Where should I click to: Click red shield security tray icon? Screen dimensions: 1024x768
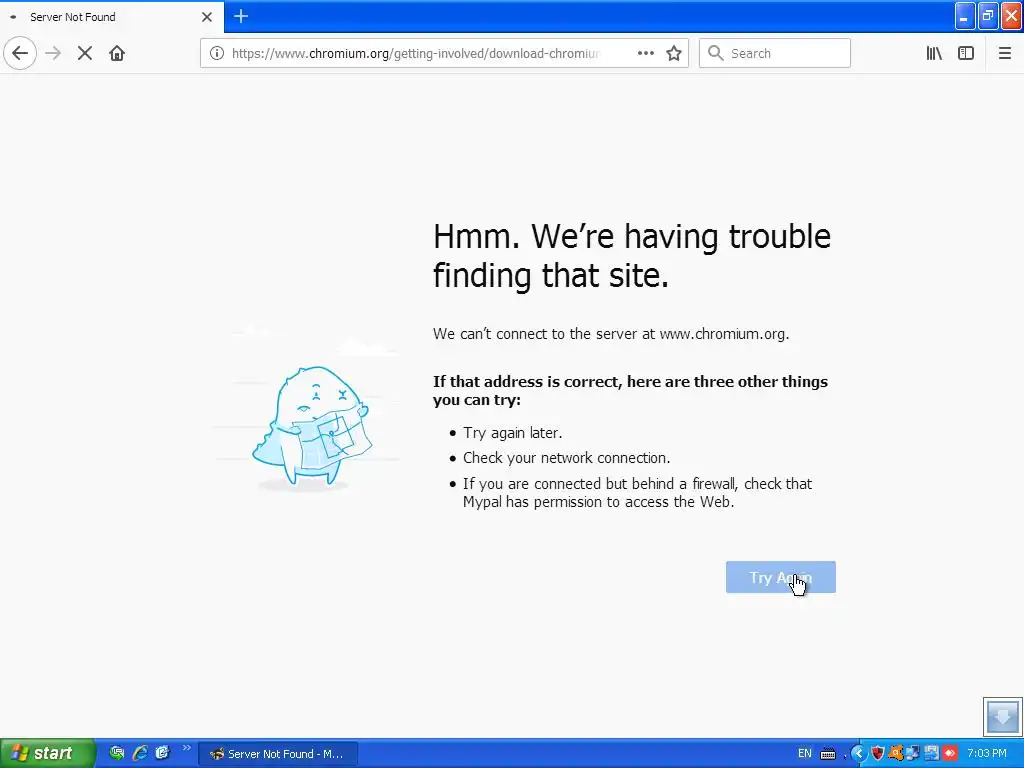click(878, 754)
